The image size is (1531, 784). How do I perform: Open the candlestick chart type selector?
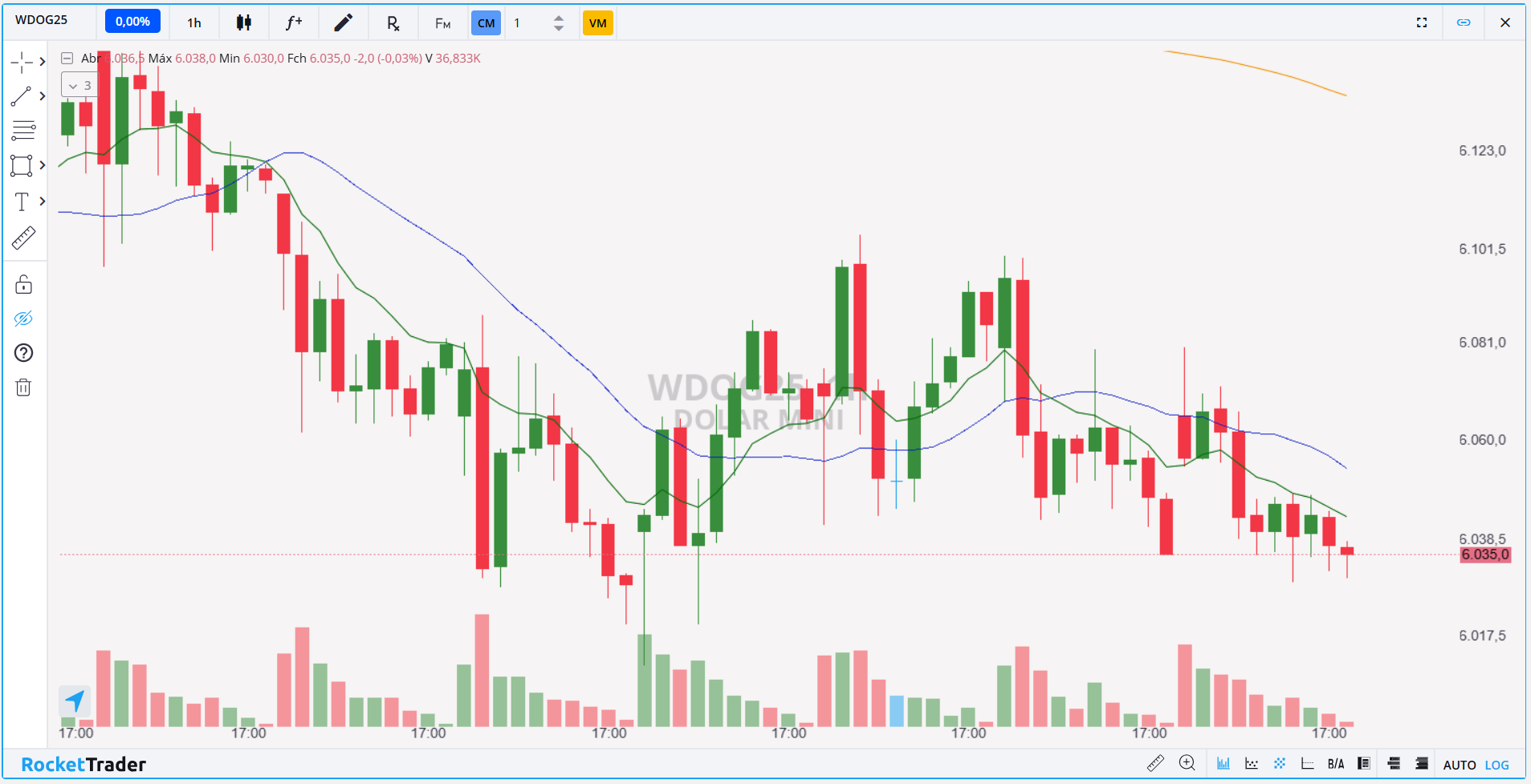point(244,23)
